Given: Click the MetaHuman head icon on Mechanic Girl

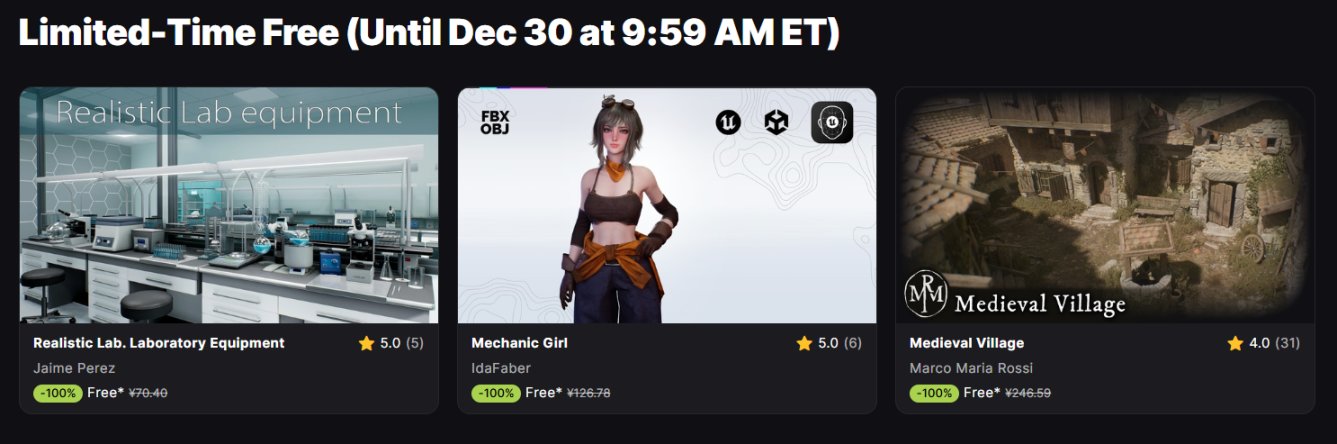Looking at the screenshot, I should click(x=831, y=123).
